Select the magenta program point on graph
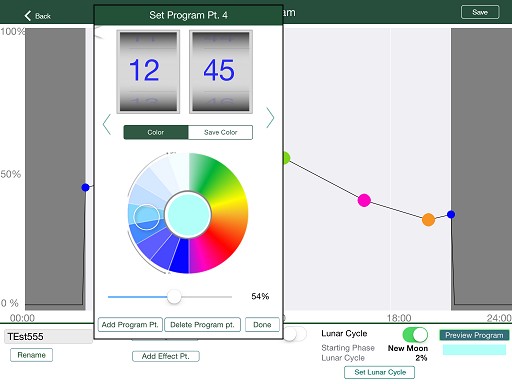 [364, 200]
